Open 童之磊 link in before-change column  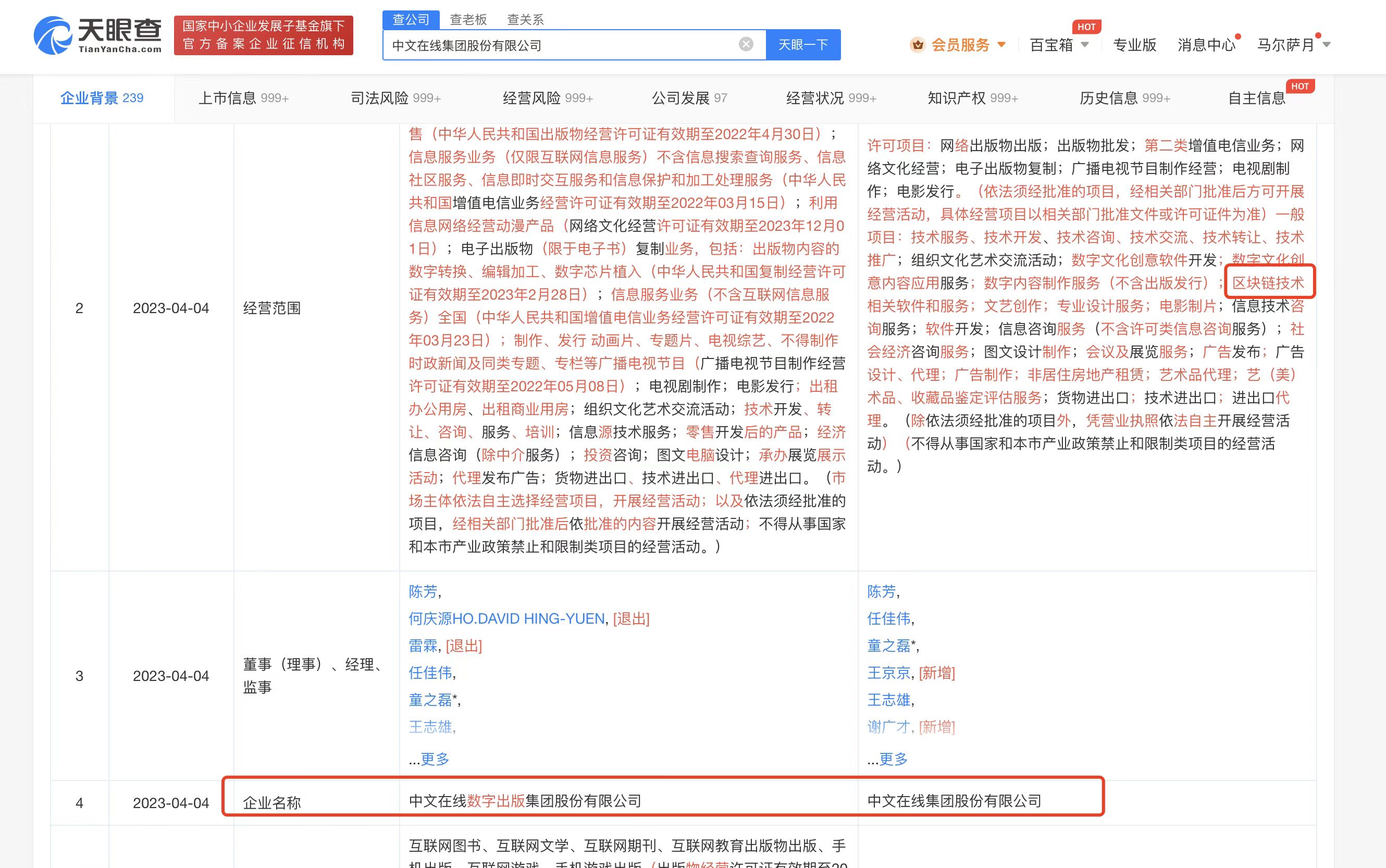(x=430, y=700)
